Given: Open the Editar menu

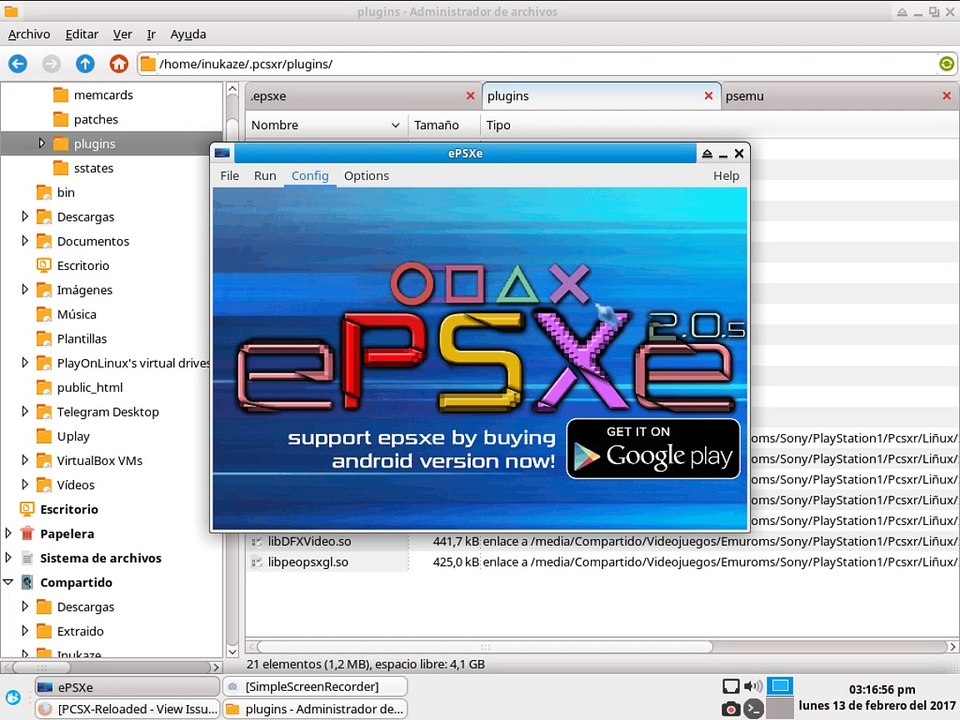Looking at the screenshot, I should 81,34.
